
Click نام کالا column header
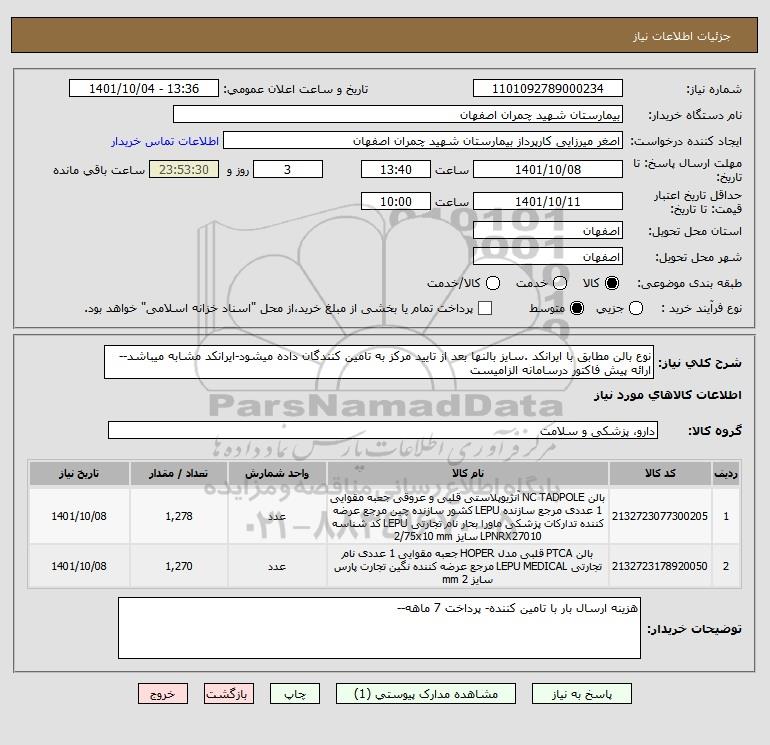[468, 473]
